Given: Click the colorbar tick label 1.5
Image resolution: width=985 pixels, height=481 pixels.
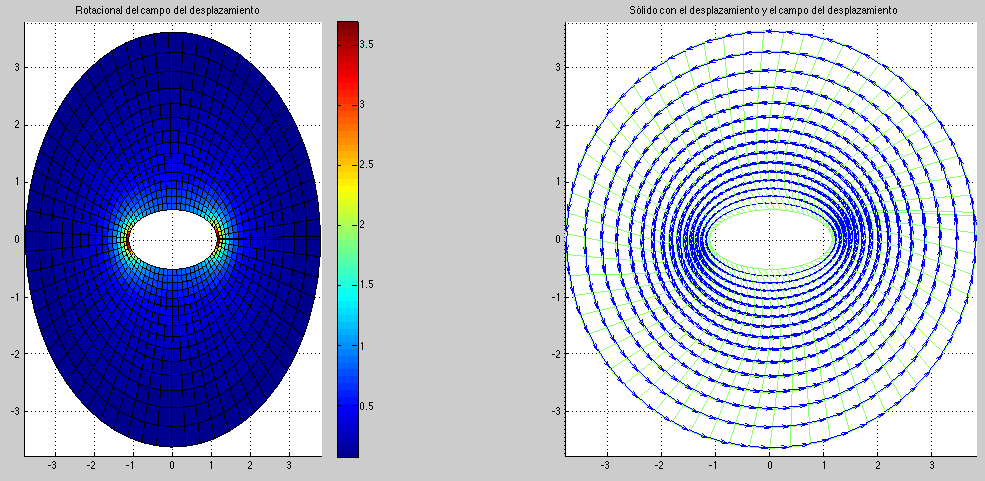Looking at the screenshot, I should (x=368, y=285).
